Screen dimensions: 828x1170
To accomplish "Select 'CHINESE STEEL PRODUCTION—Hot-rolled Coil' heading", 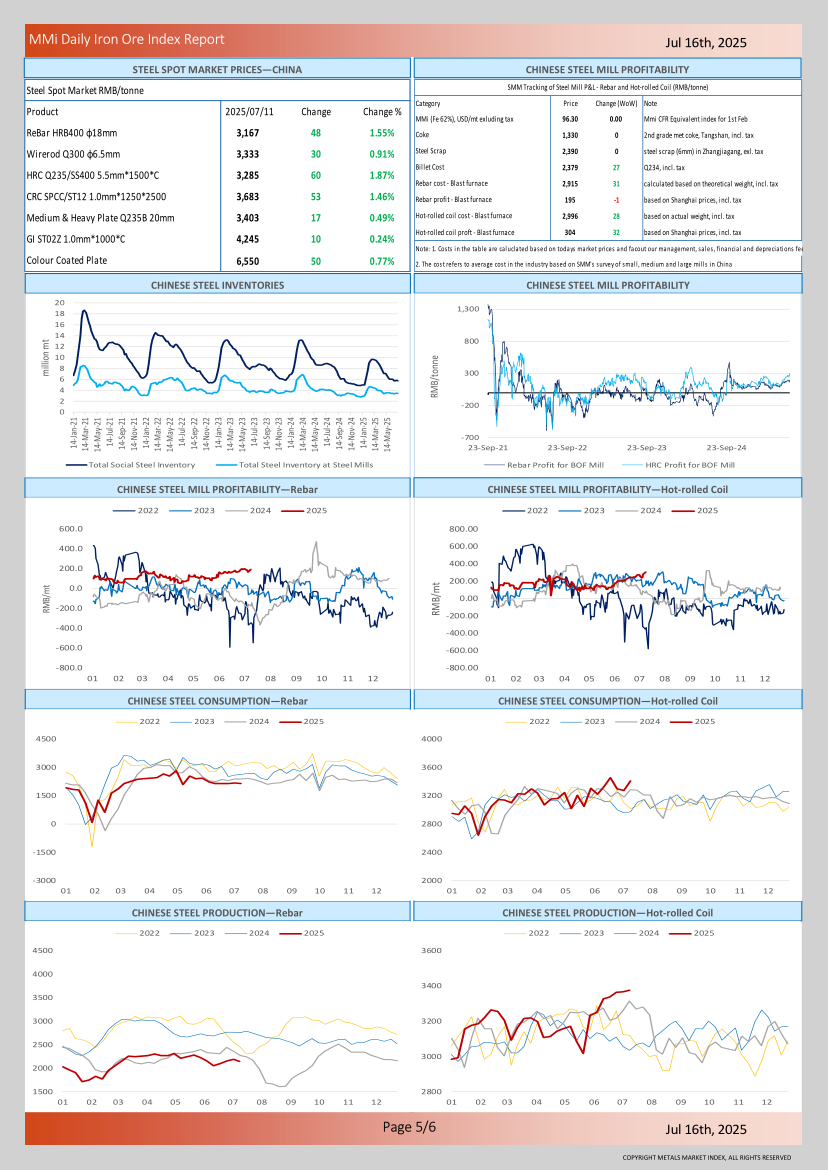I will click(607, 913).
